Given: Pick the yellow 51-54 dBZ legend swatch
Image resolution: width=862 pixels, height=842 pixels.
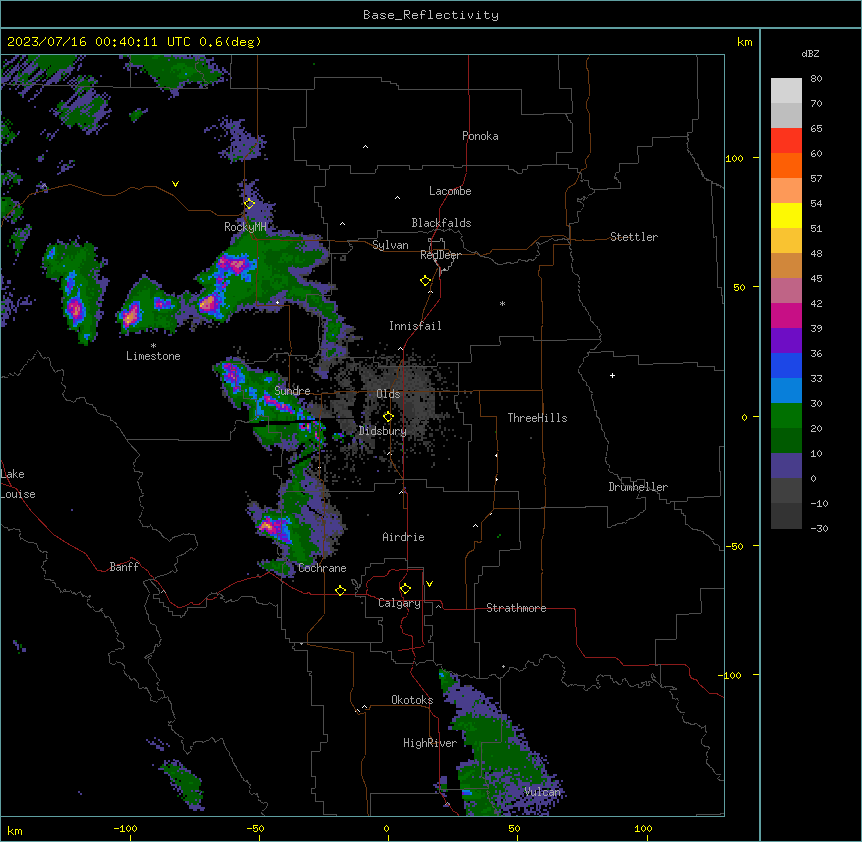Looking at the screenshot, I should point(786,215).
